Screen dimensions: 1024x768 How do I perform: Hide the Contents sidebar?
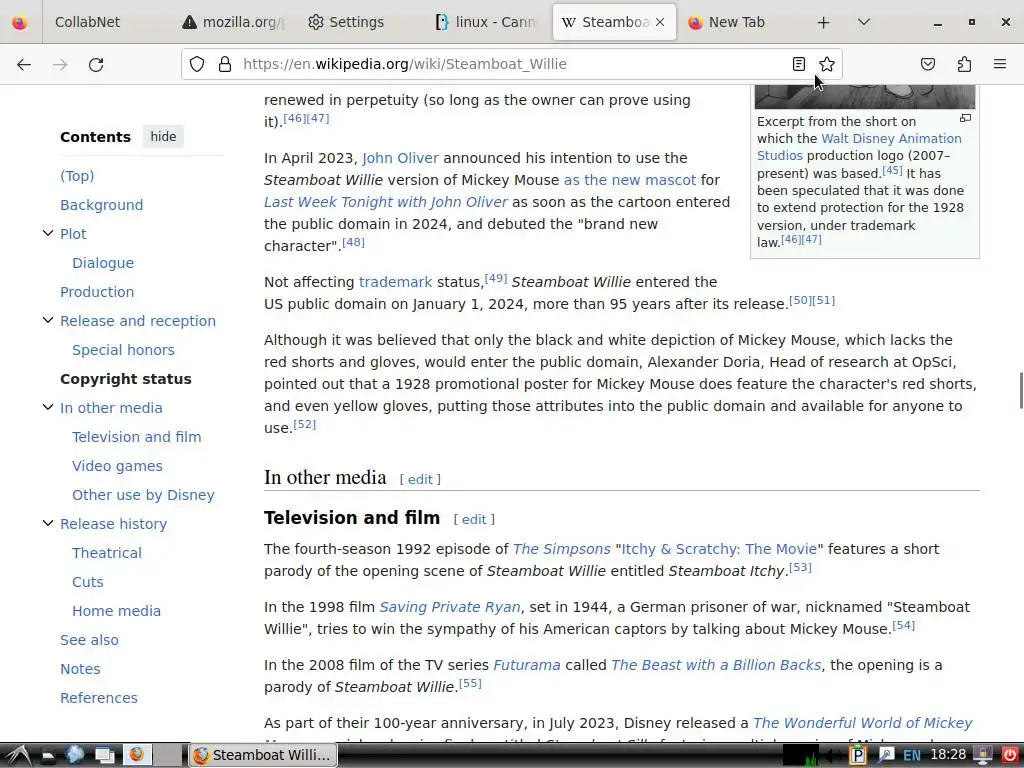pos(163,136)
